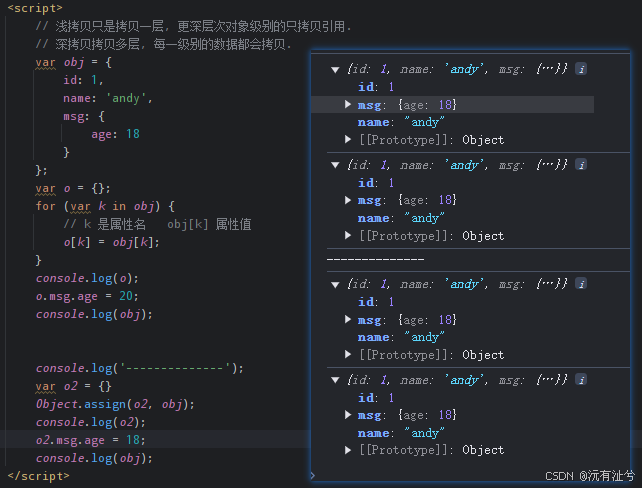642x488 pixels.
Task: Click 'name: "andy"' in third console object
Action: [401, 337]
